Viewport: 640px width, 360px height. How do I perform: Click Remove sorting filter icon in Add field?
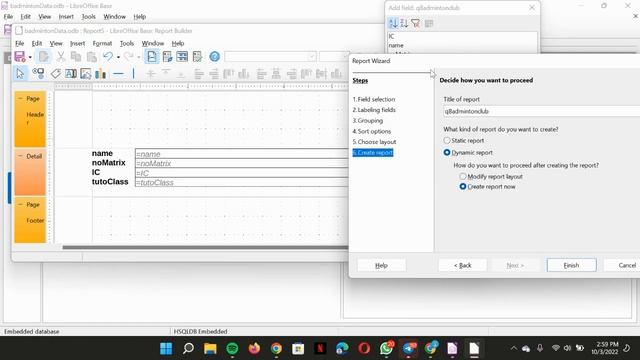(x=416, y=23)
